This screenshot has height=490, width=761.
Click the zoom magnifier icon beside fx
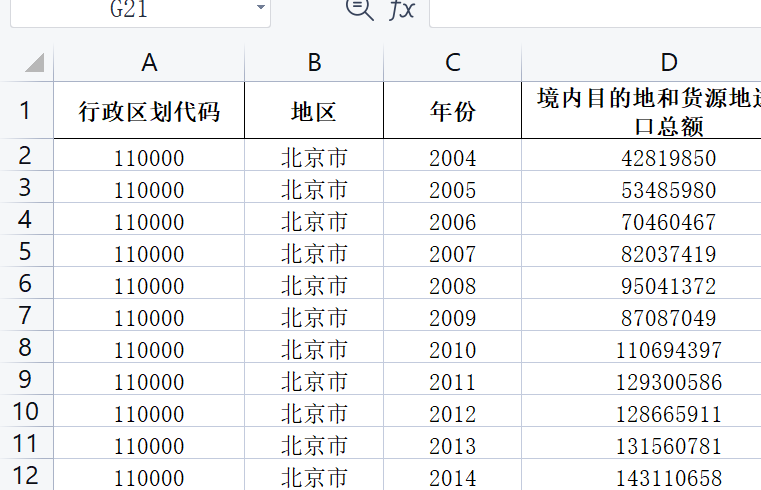pos(359,9)
